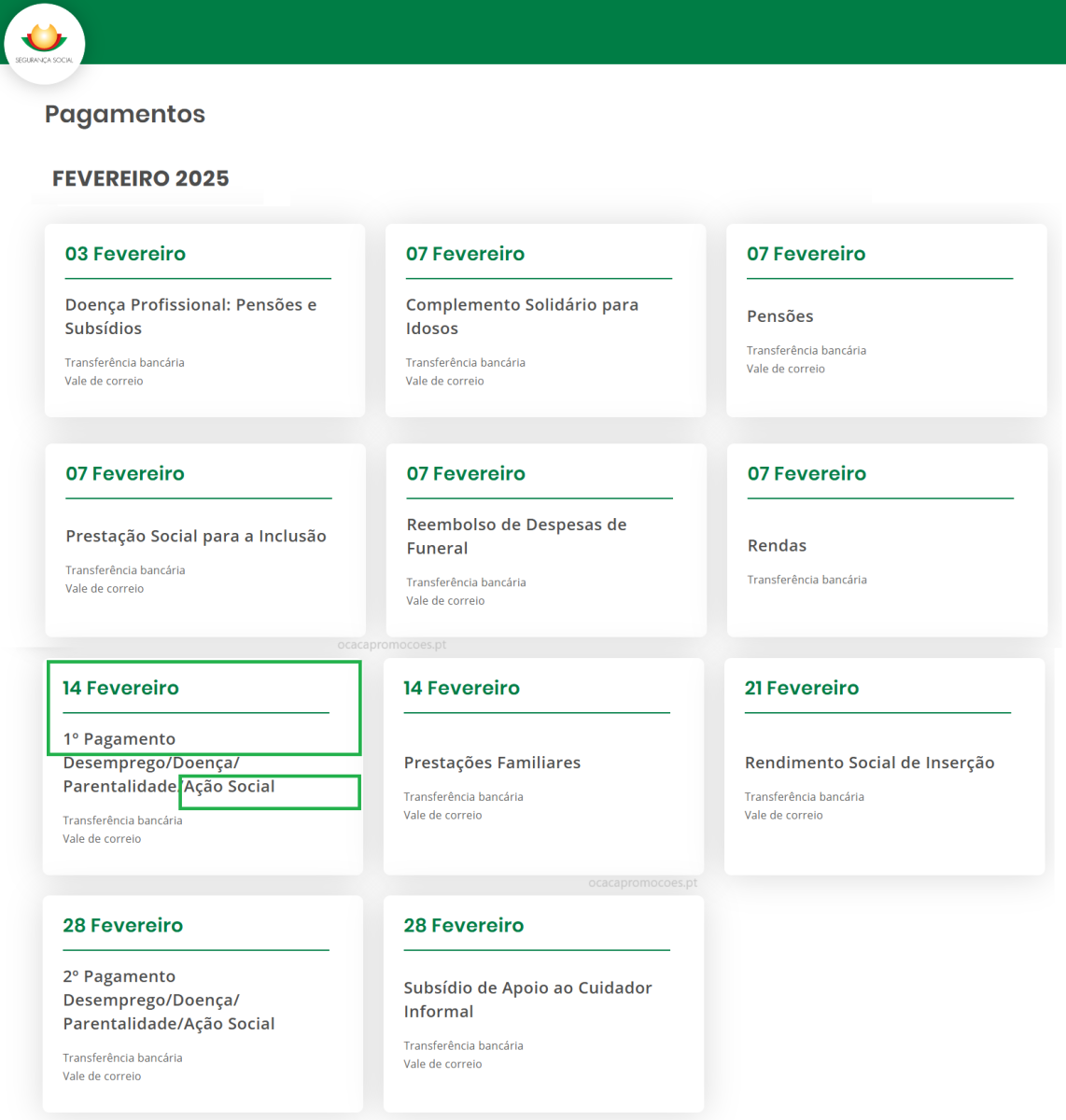
Task: Open "Rendimento Social de Inserção" title
Action: [x=869, y=763]
